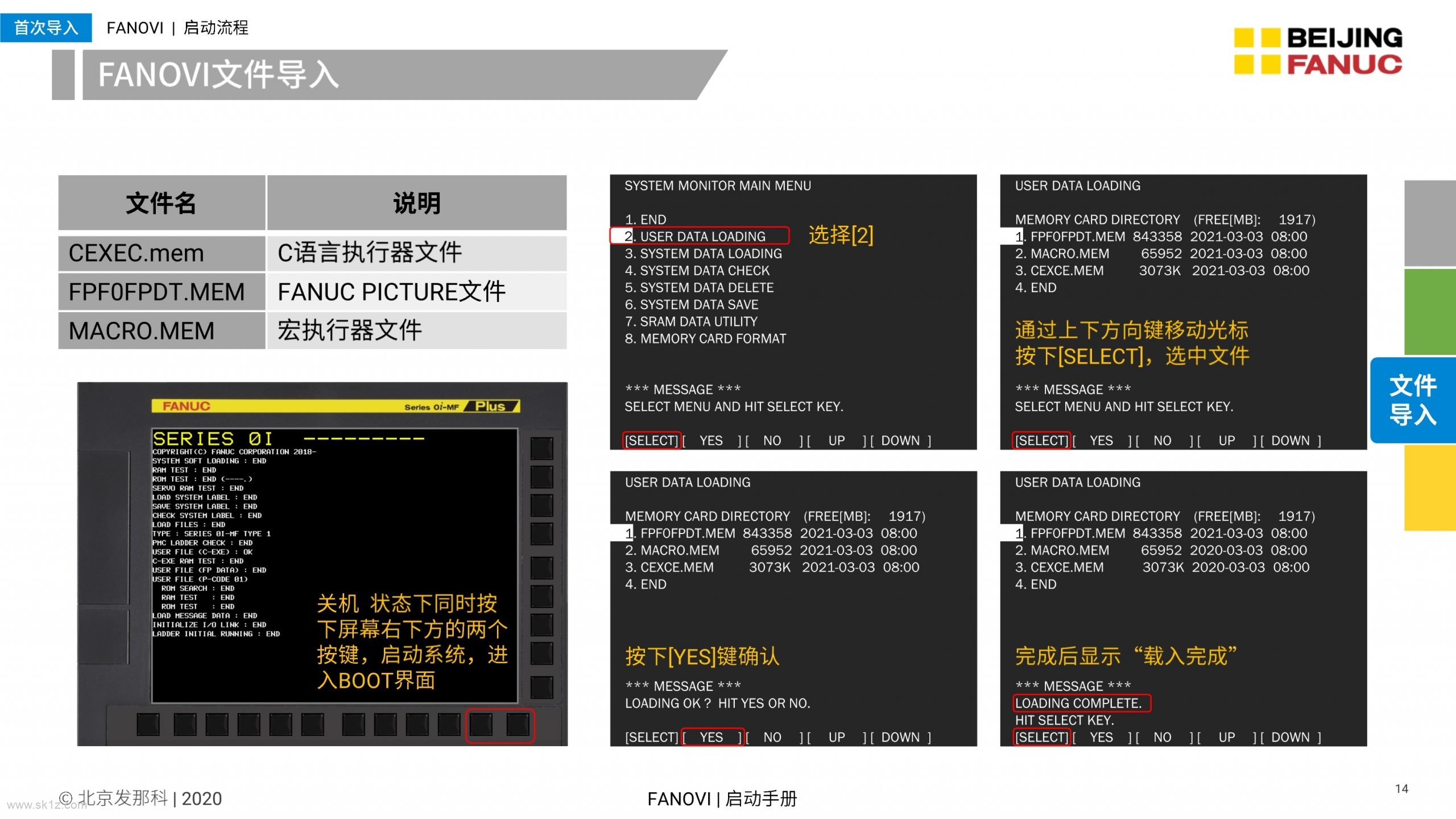The width and height of the screenshot is (1456, 819).
Task: Click UP softkey on LOADING COMPLETE screen
Action: coord(1227,738)
